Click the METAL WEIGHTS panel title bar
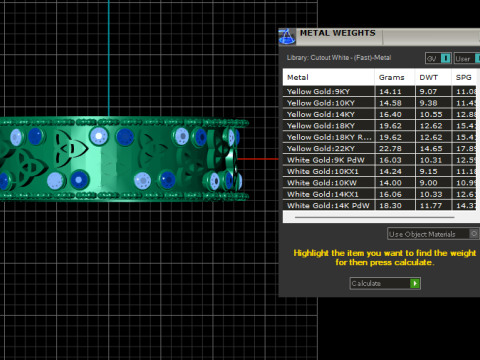This screenshot has width=480, height=360. click(388, 36)
